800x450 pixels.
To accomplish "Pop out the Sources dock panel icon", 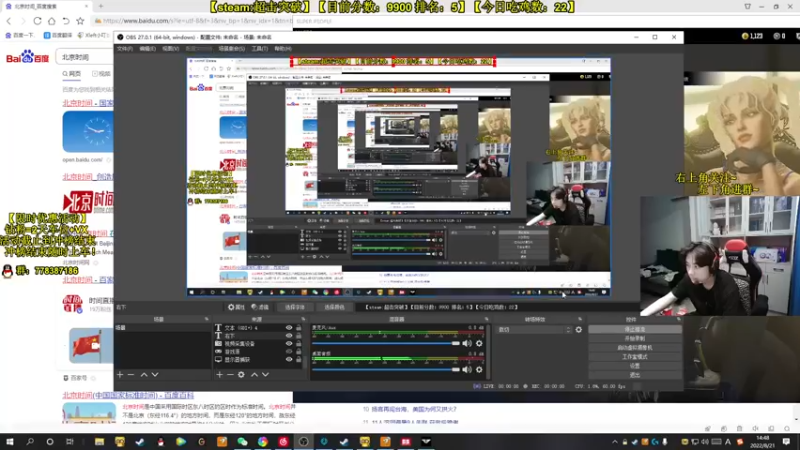I will click(x=303, y=319).
